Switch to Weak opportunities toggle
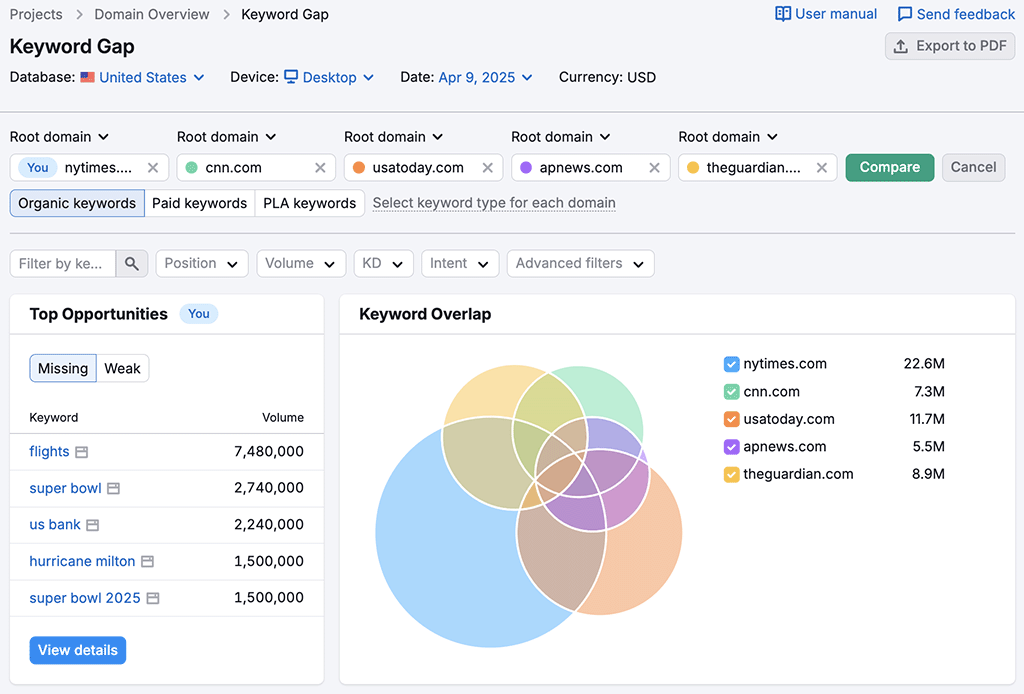 123,368
